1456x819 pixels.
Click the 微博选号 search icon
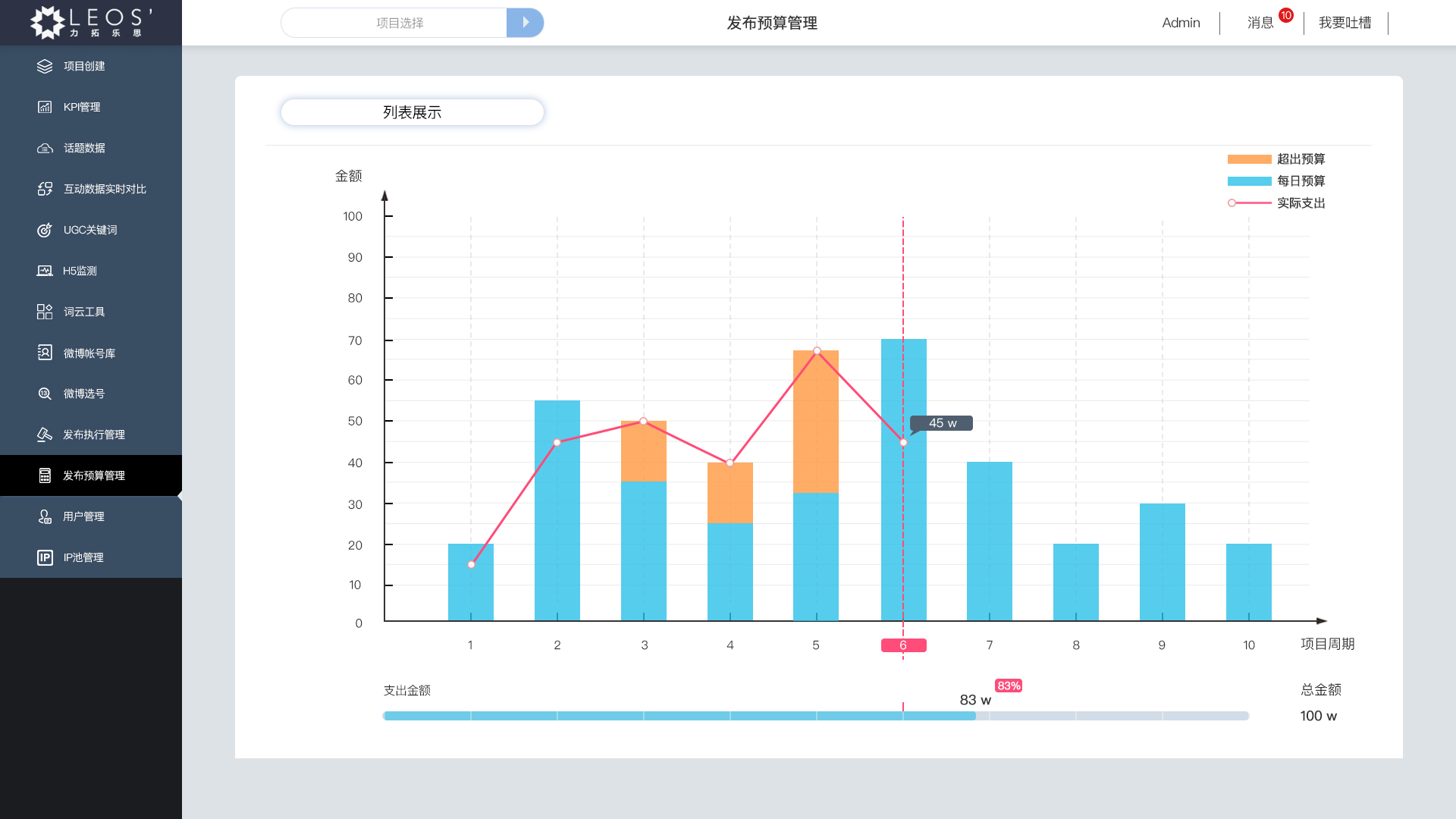click(45, 394)
